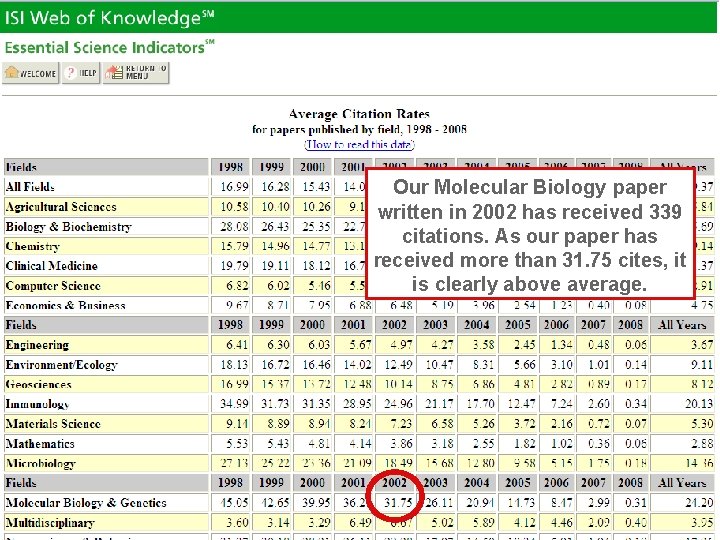The image size is (720, 540).
Task: Click the 5.53 Mathematics 1998 cell
Action: (x=231, y=444)
